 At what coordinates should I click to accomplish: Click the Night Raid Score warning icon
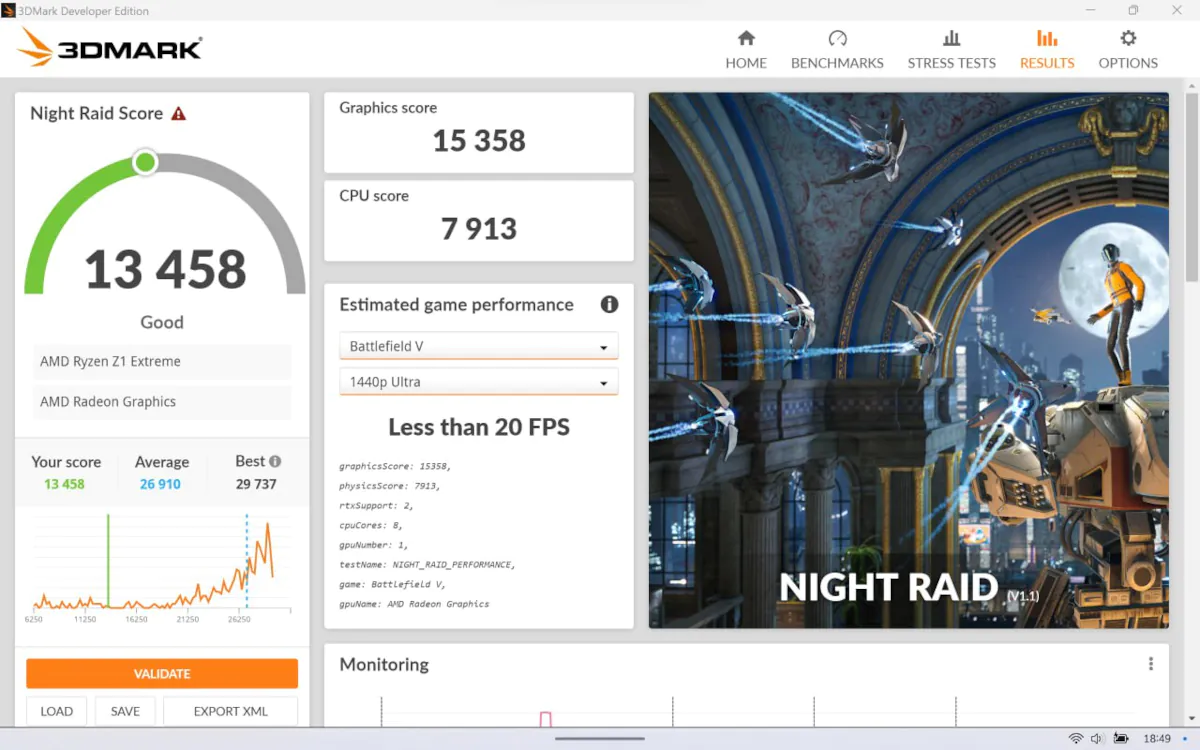[178, 114]
